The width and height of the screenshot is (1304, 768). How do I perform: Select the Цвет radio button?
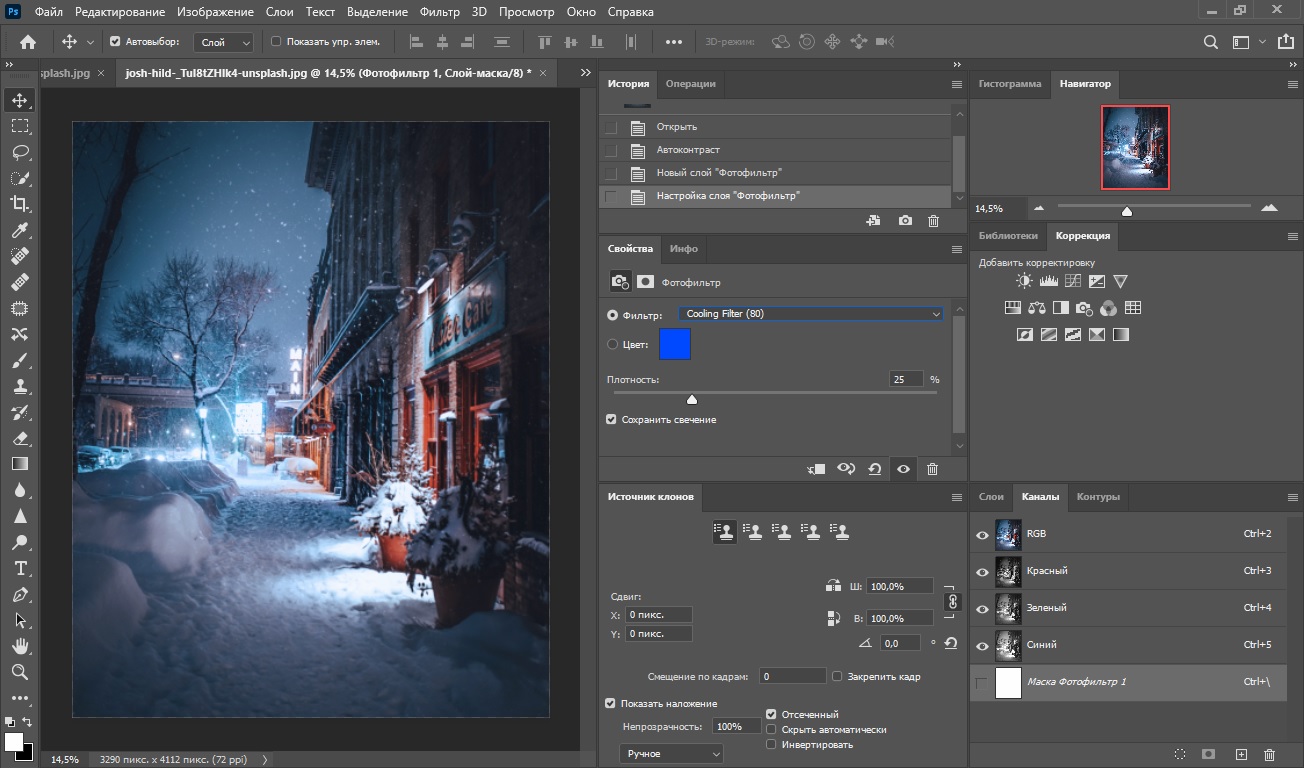(613, 344)
